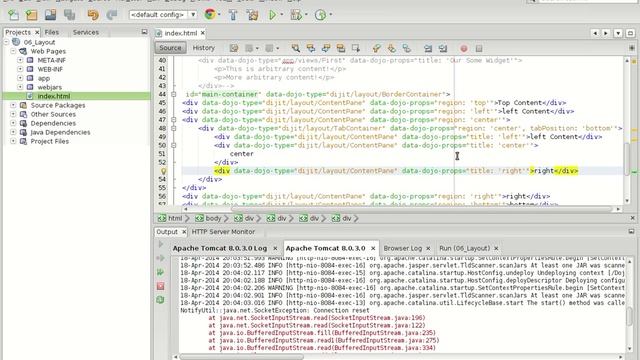Select the Chrome browser icon
This screenshot has width=640, height=360.
coord(210,15)
